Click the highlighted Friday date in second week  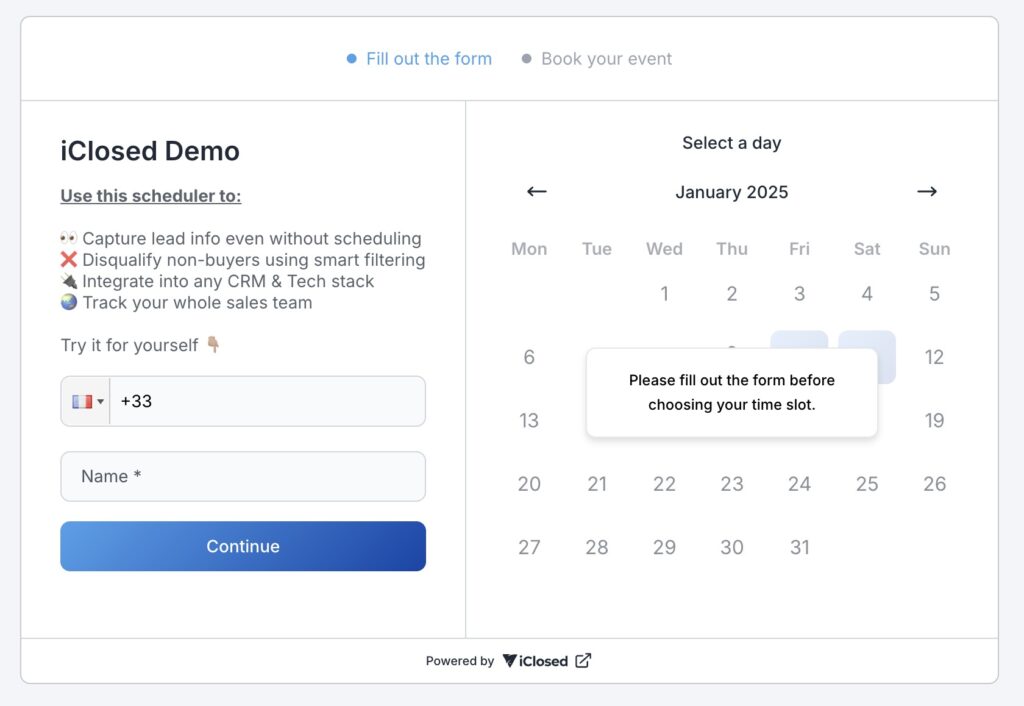click(x=799, y=340)
